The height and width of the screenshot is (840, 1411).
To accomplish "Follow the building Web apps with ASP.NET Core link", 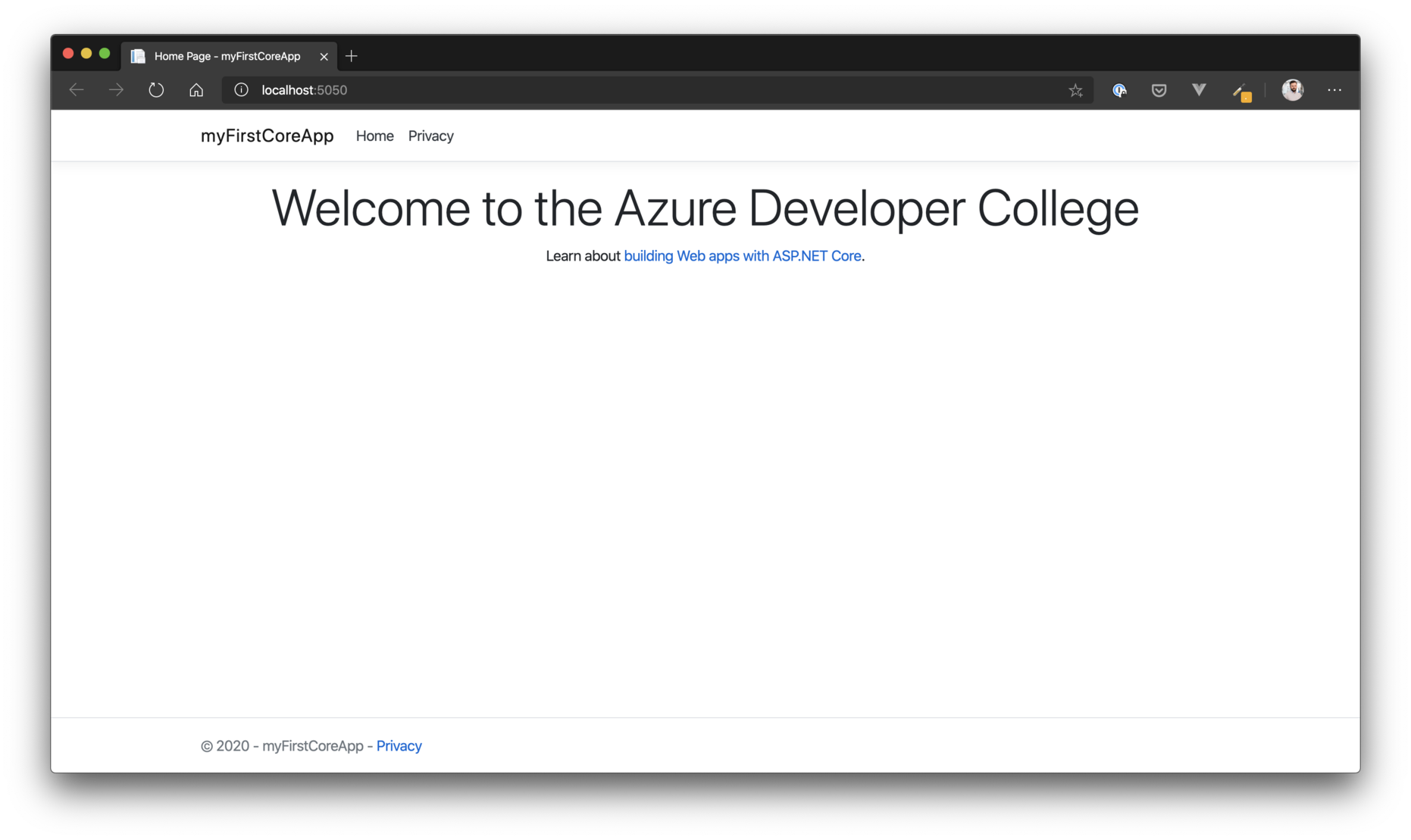I will [x=743, y=256].
